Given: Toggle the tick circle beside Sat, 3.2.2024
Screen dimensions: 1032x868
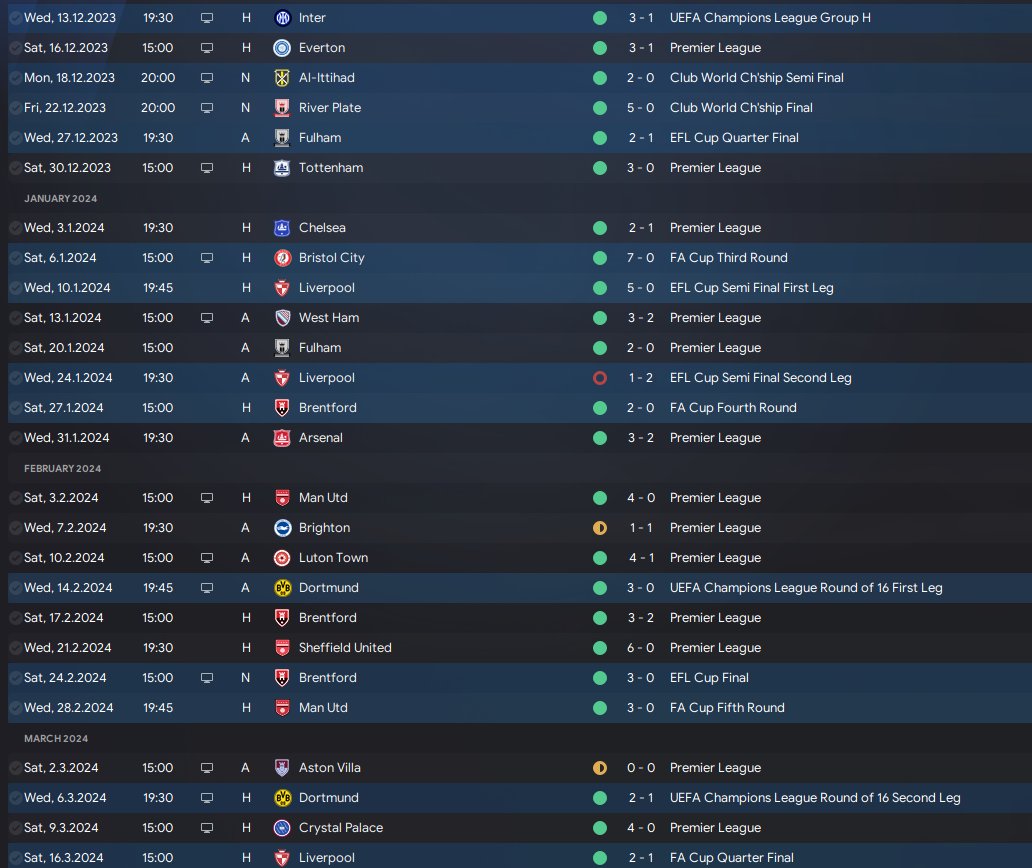Looking at the screenshot, I should (15, 498).
